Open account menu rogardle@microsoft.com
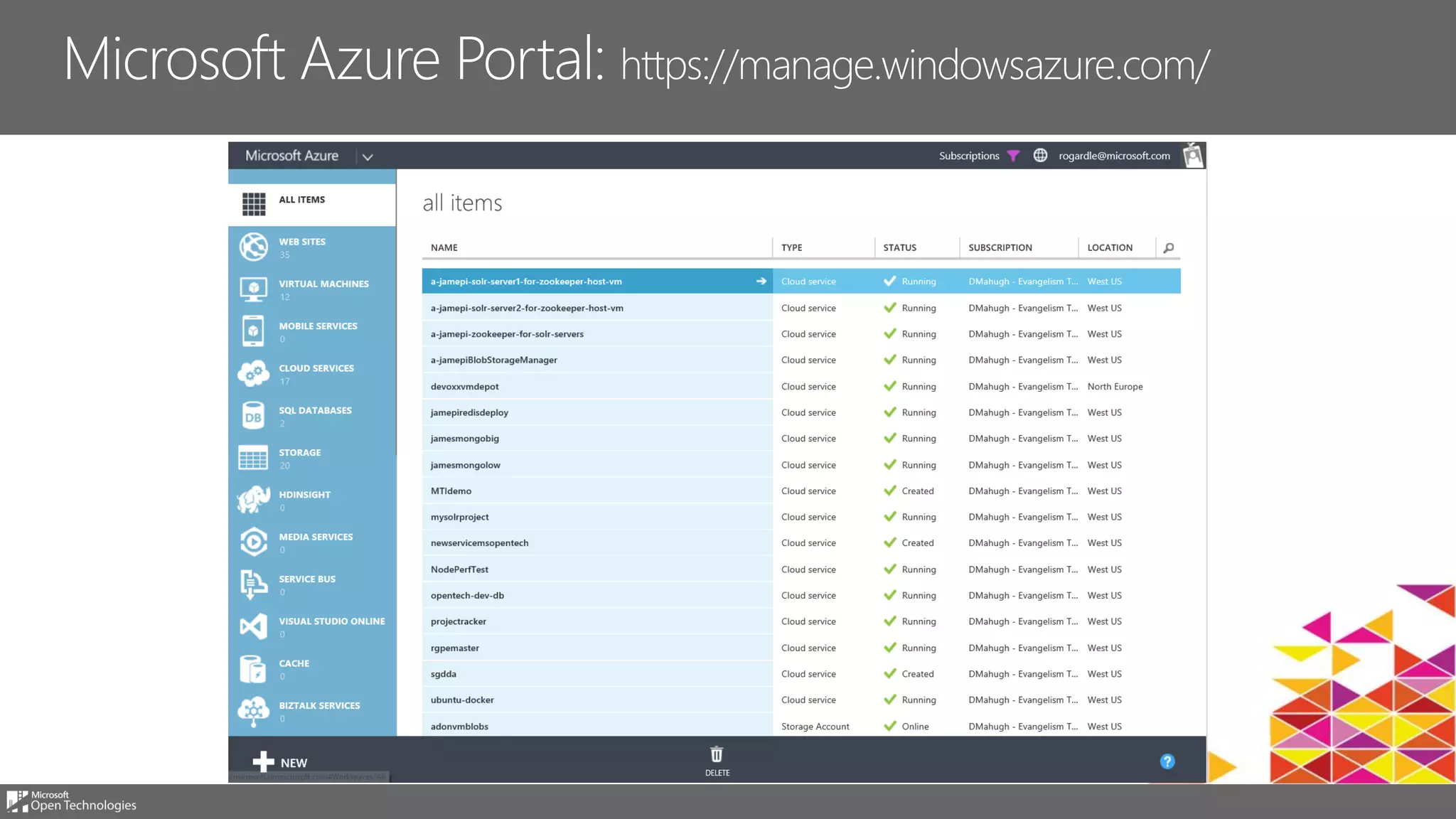This screenshot has width=1456, height=819. click(x=1114, y=156)
